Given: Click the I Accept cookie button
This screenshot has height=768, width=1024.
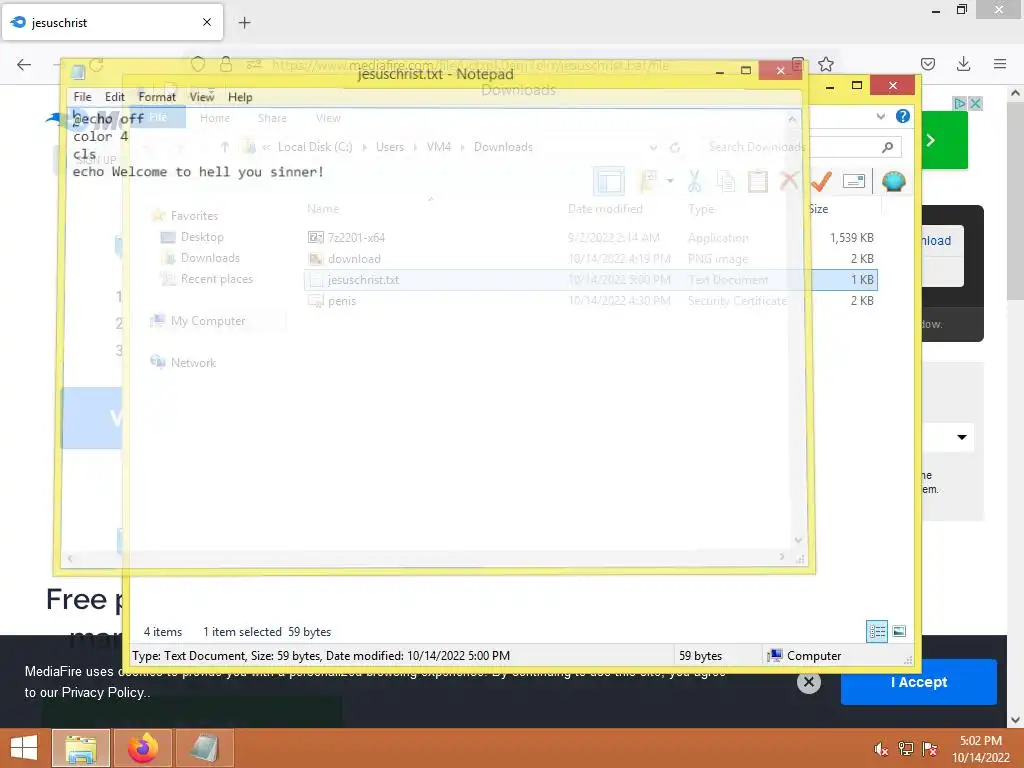Looking at the screenshot, I should tap(918, 682).
